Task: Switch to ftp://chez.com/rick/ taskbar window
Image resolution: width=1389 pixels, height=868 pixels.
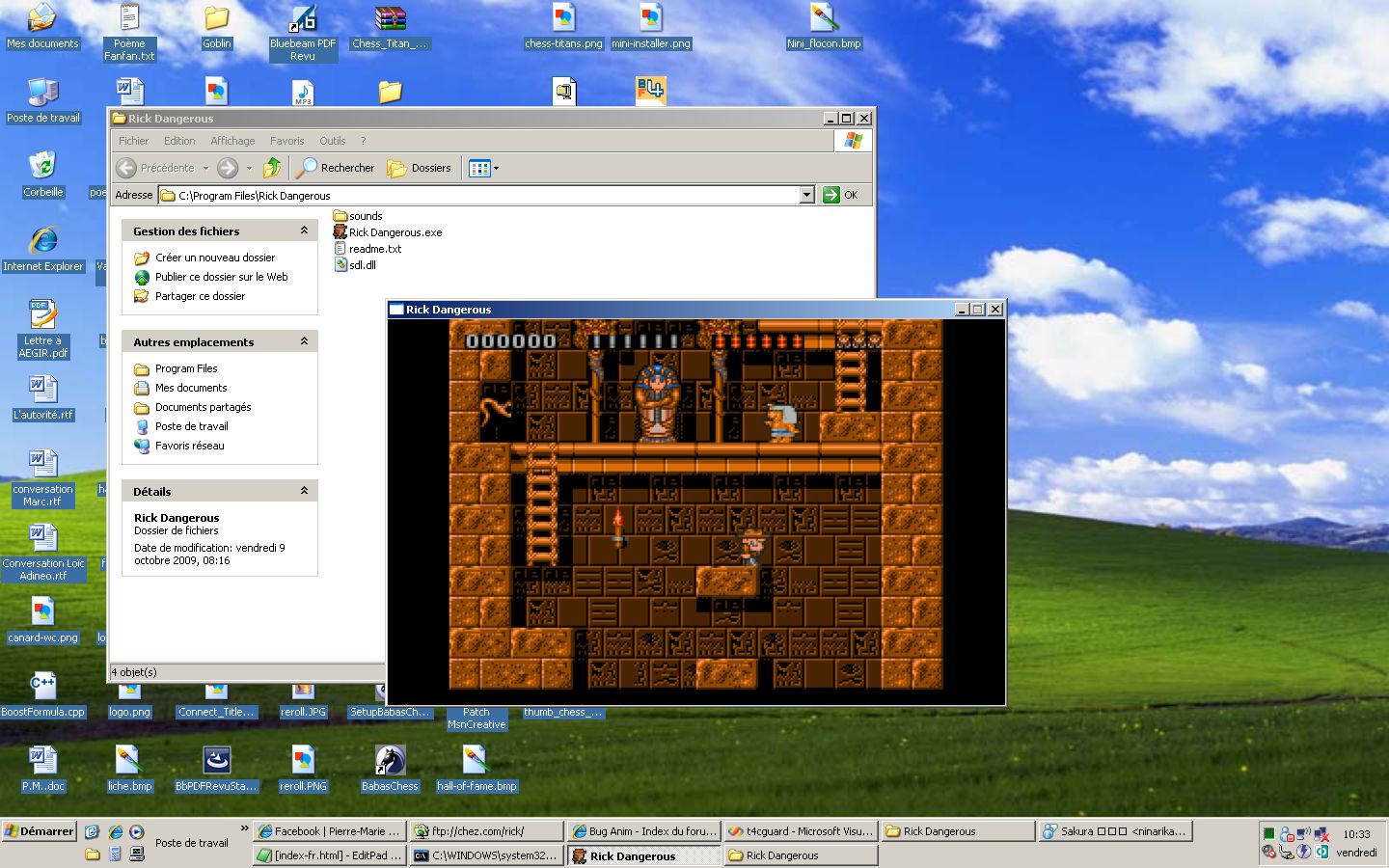Action: tap(487, 831)
